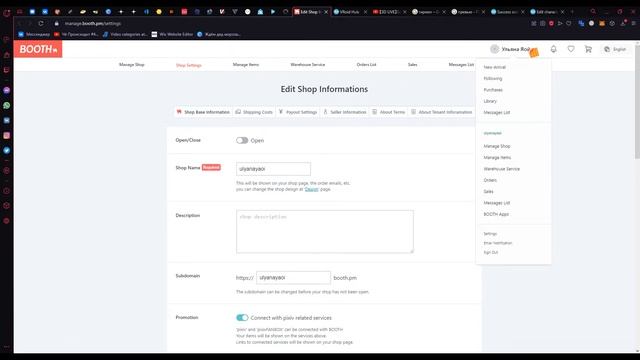
Task: Click the shop Description text area
Action: [x=324, y=231]
